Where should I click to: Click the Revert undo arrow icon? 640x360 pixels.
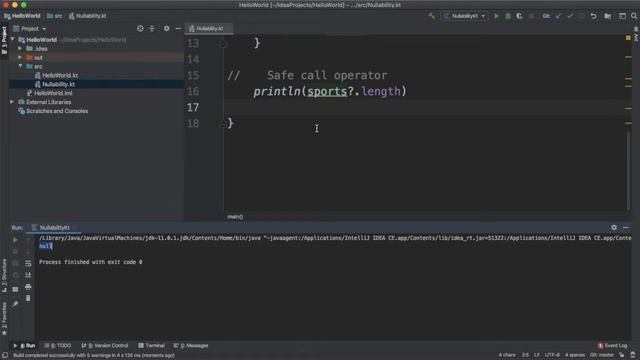(593, 16)
